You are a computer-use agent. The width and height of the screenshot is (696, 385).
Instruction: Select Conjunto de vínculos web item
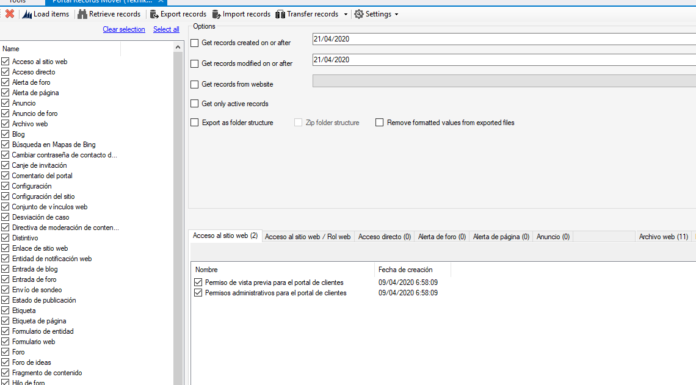point(50,207)
